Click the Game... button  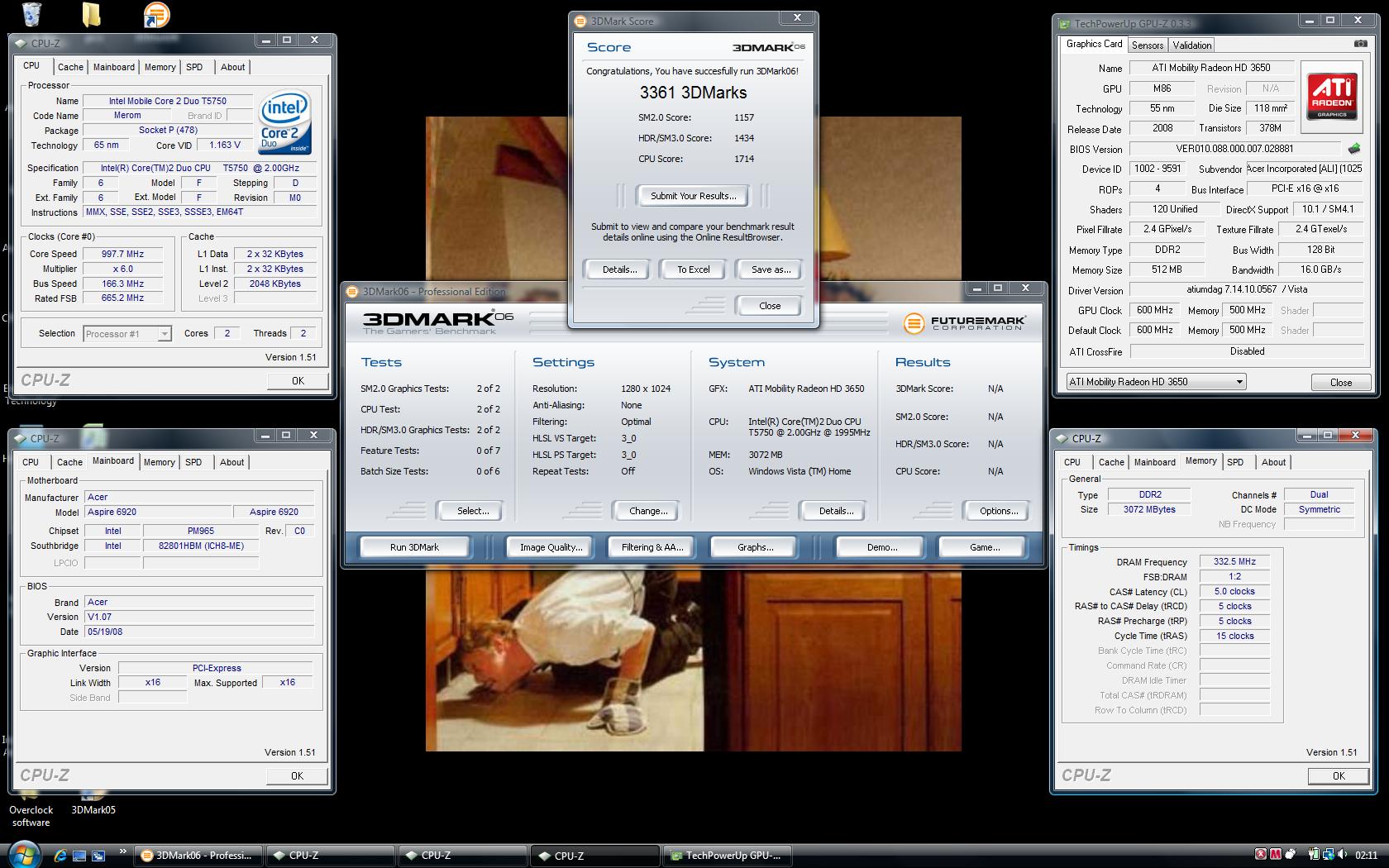pos(984,547)
